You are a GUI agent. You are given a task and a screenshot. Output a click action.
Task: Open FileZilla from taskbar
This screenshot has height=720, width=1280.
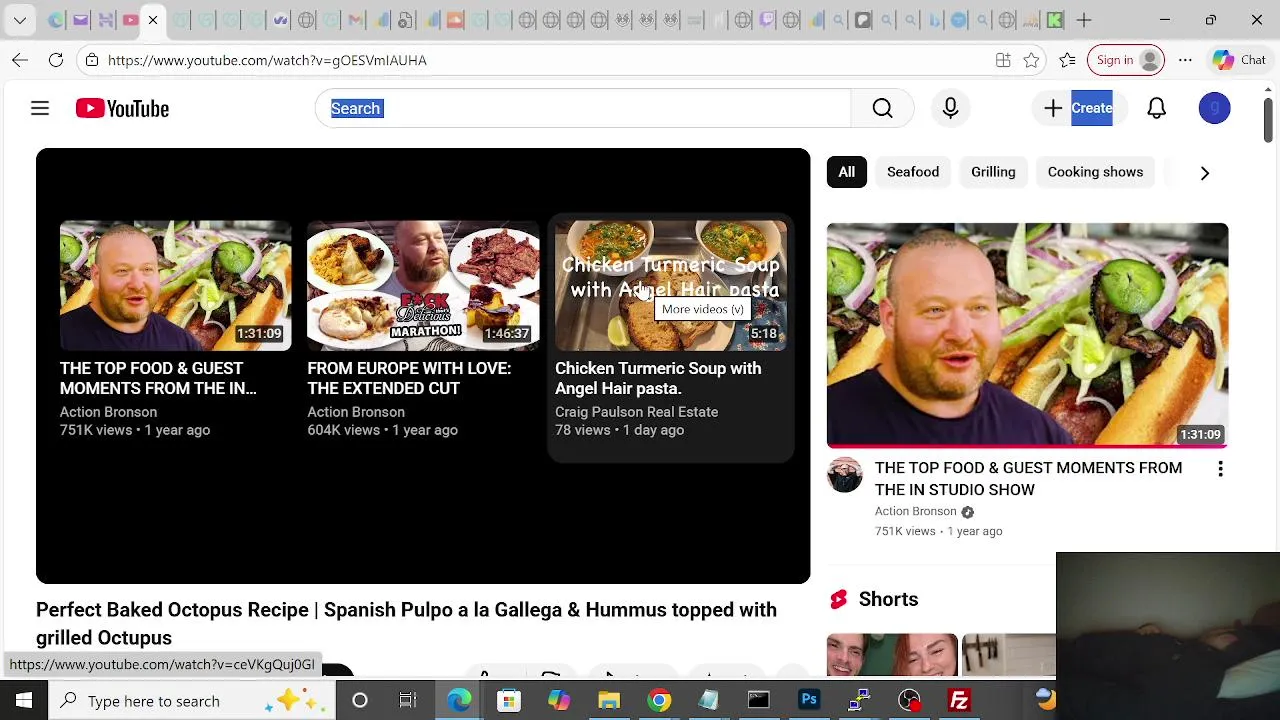click(x=959, y=701)
